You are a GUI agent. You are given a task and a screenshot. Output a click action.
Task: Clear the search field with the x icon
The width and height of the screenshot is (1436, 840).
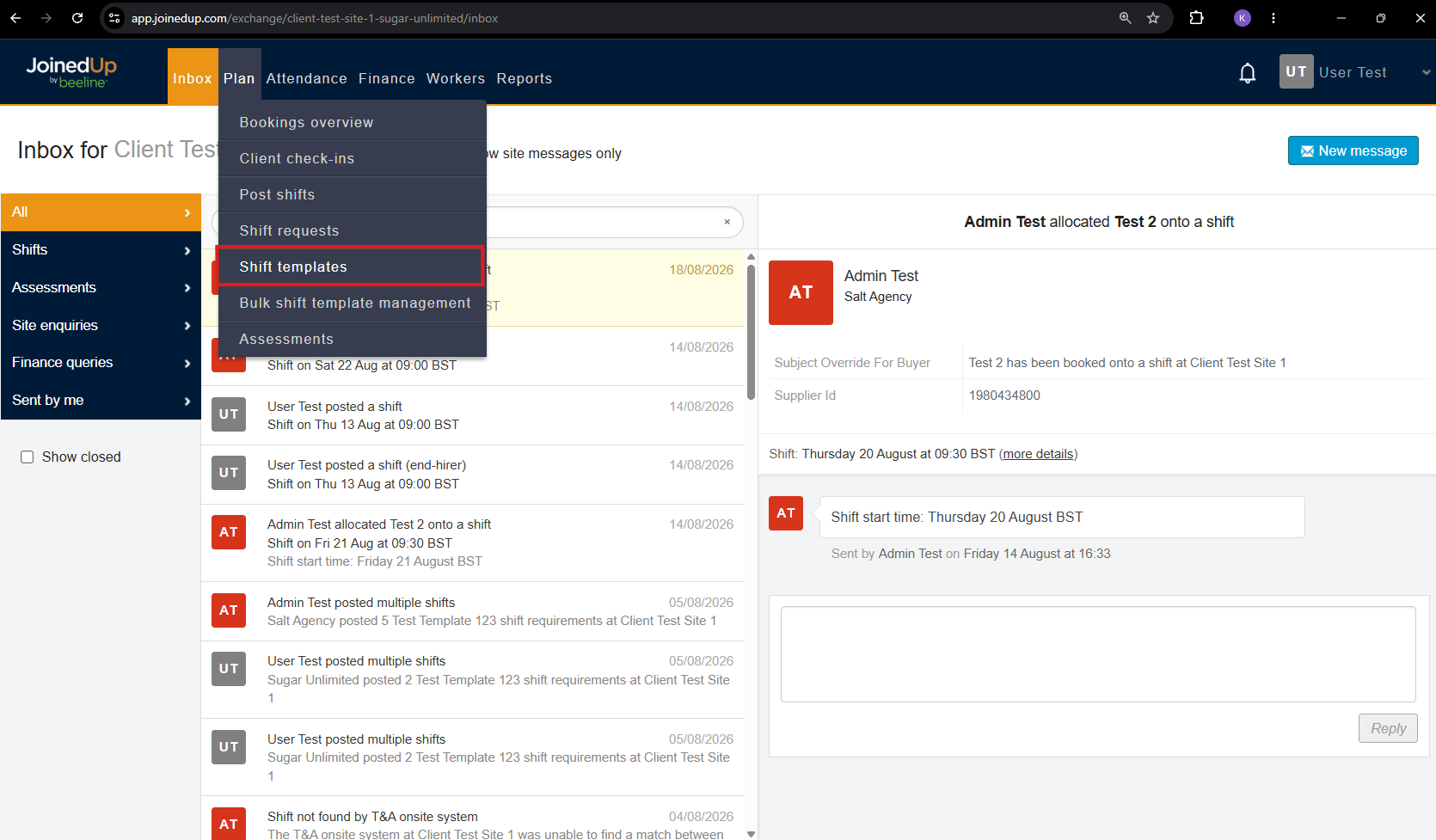pyautogui.click(x=727, y=222)
